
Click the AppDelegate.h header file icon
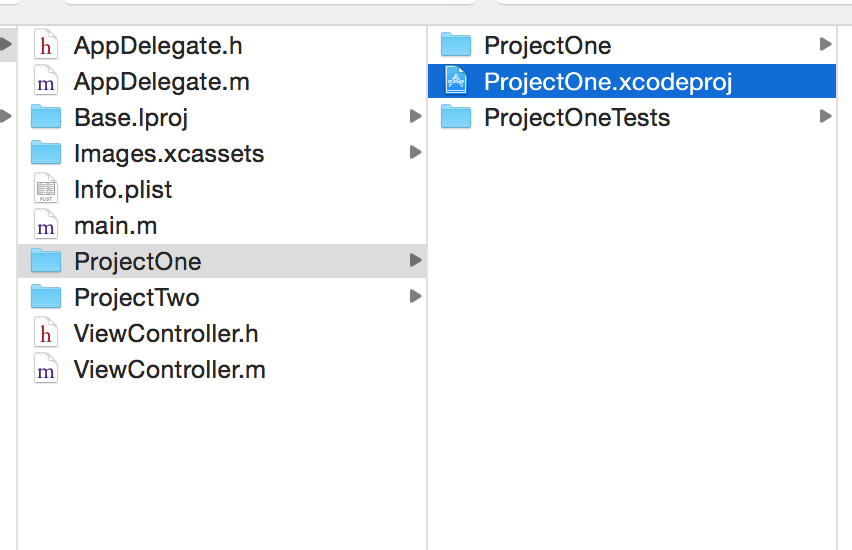click(x=46, y=46)
